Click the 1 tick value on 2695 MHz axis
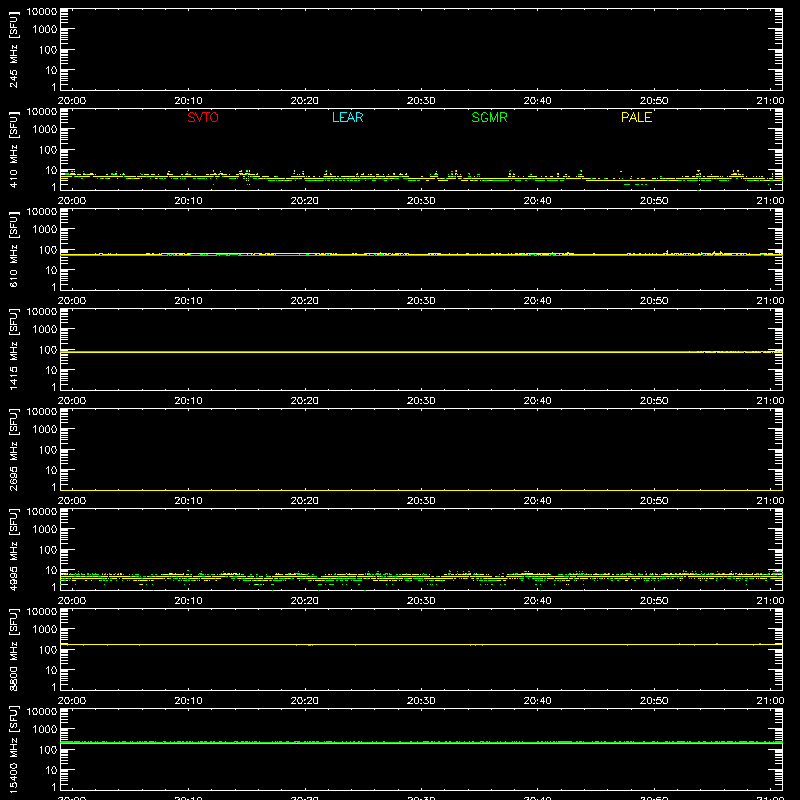 pos(54,487)
